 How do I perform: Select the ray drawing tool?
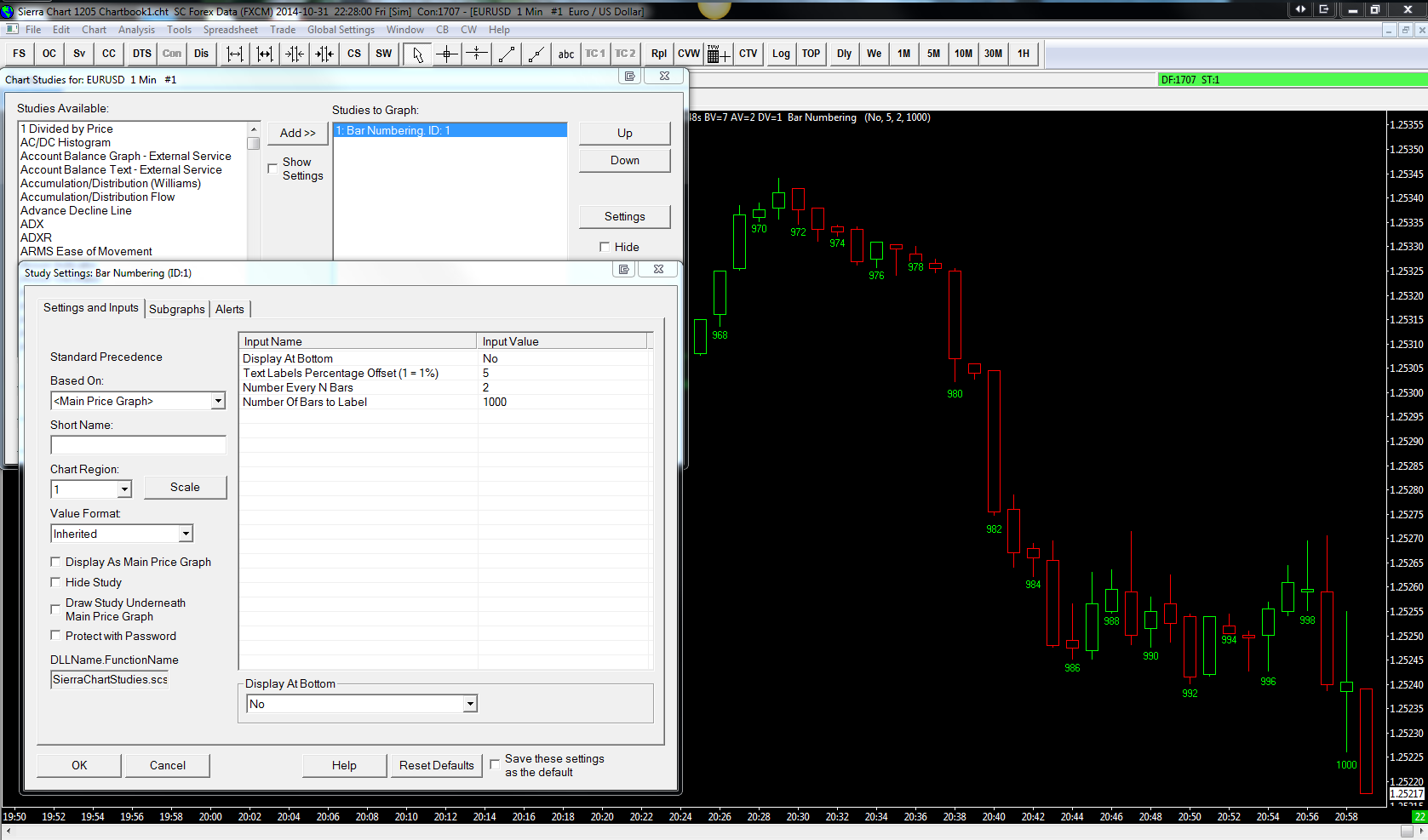tap(536, 54)
